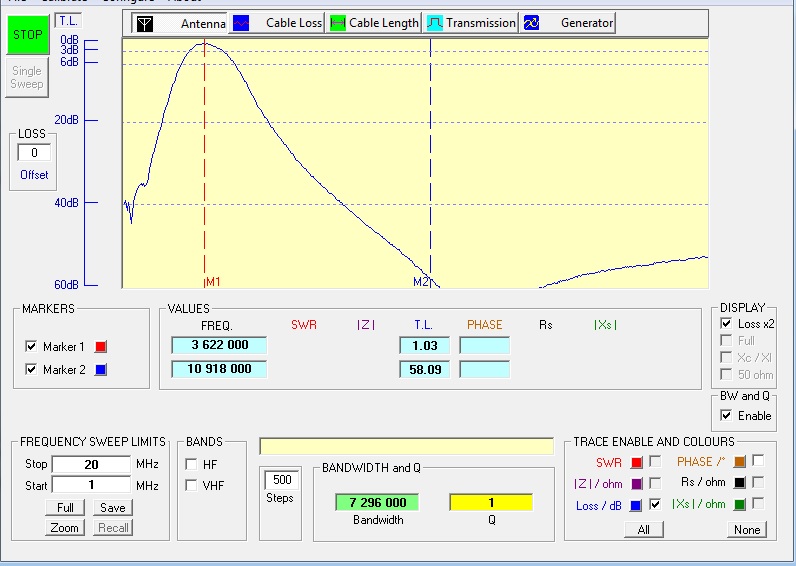
Task: Click the Stop frequency input field
Action: coord(91,464)
